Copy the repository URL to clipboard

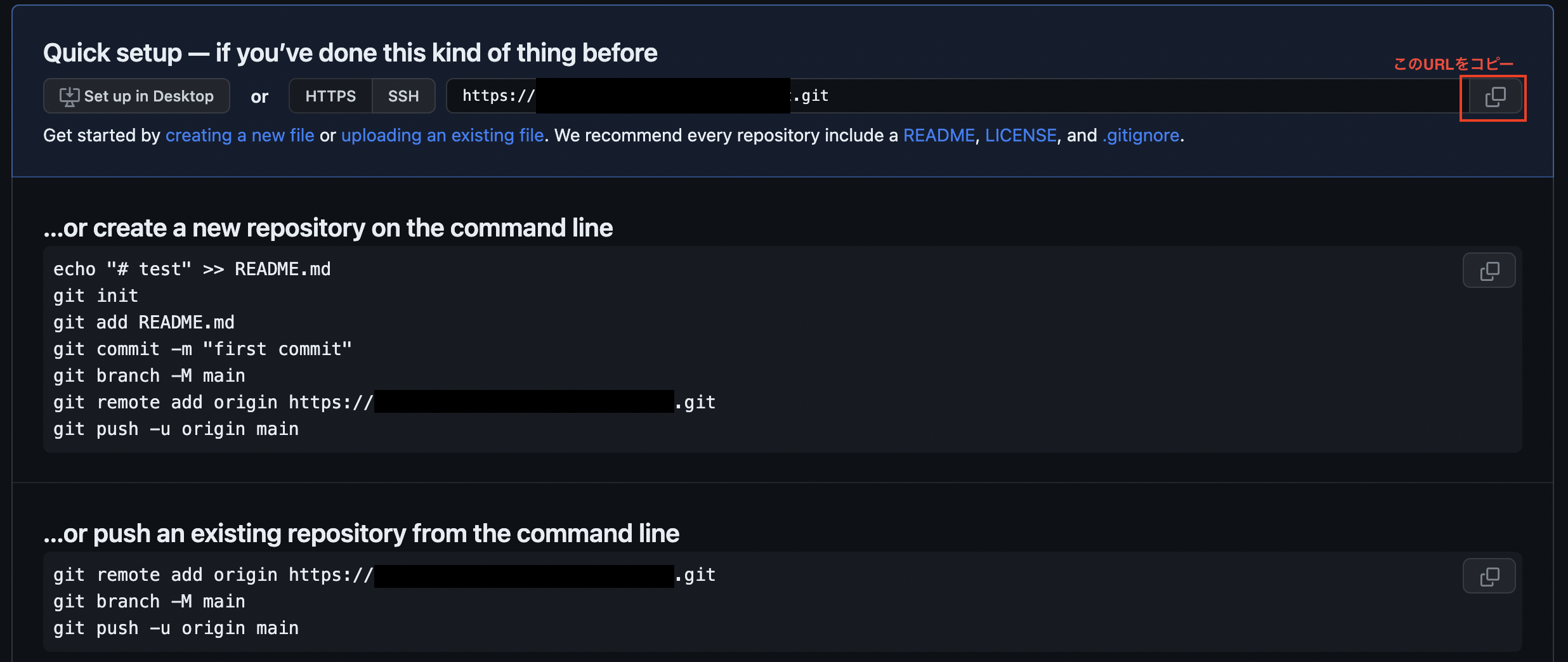tap(1494, 96)
